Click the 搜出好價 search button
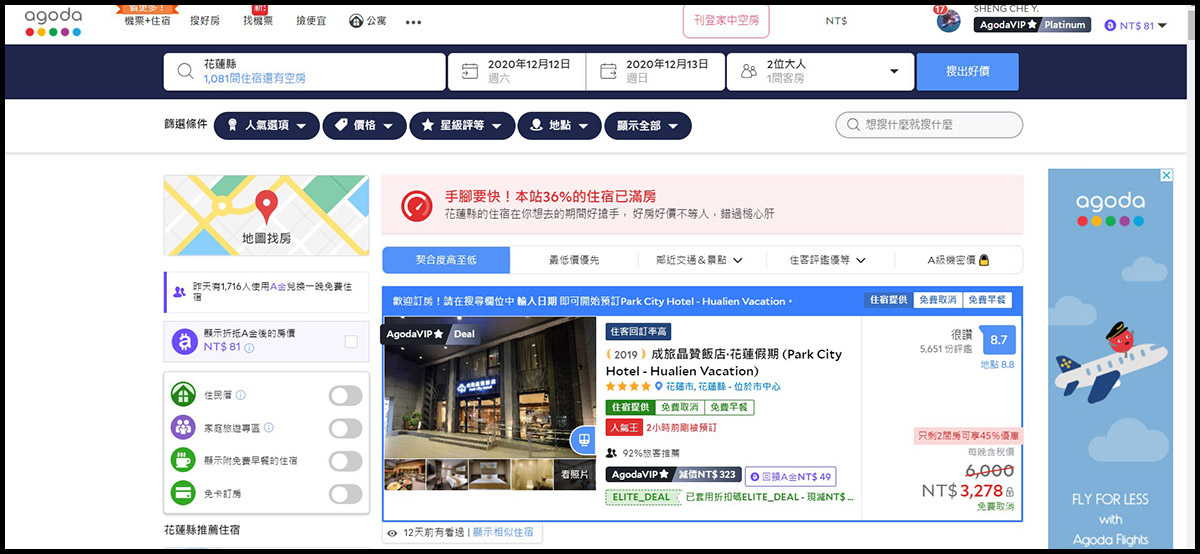Viewport: 1200px width, 554px height. tap(967, 72)
